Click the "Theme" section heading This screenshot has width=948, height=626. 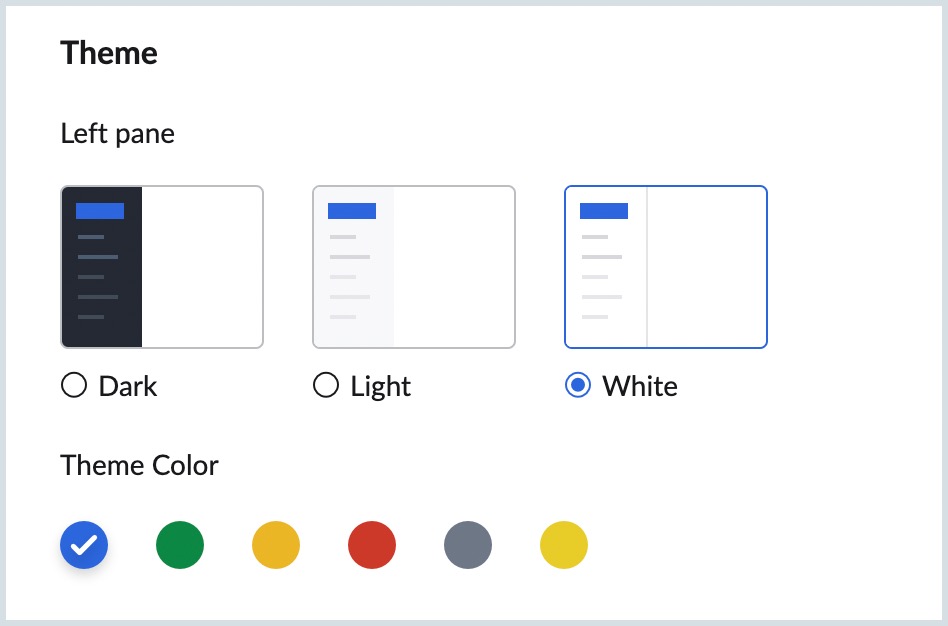point(109,53)
